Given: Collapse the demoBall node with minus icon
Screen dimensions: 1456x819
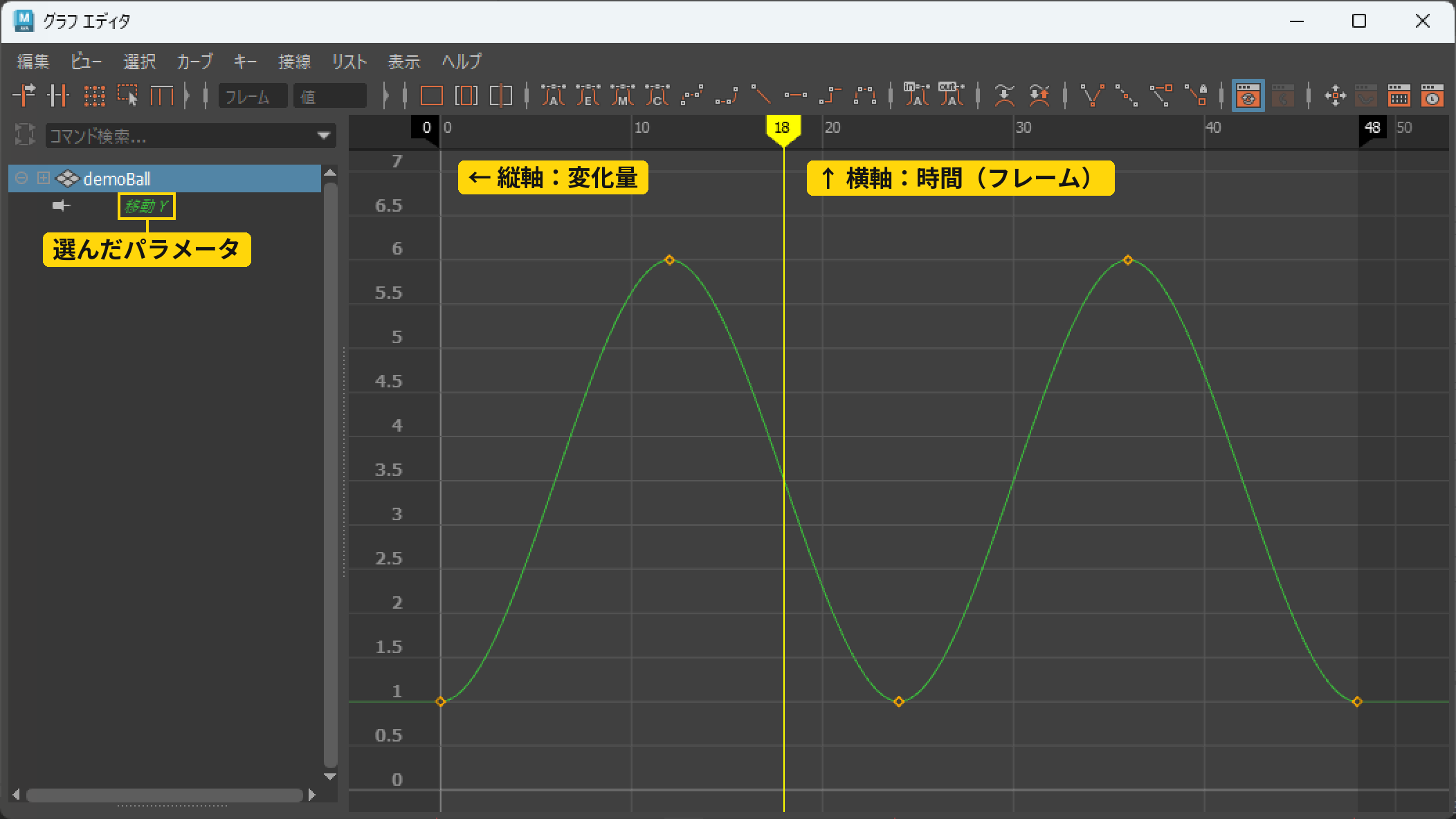Looking at the screenshot, I should click(x=21, y=178).
